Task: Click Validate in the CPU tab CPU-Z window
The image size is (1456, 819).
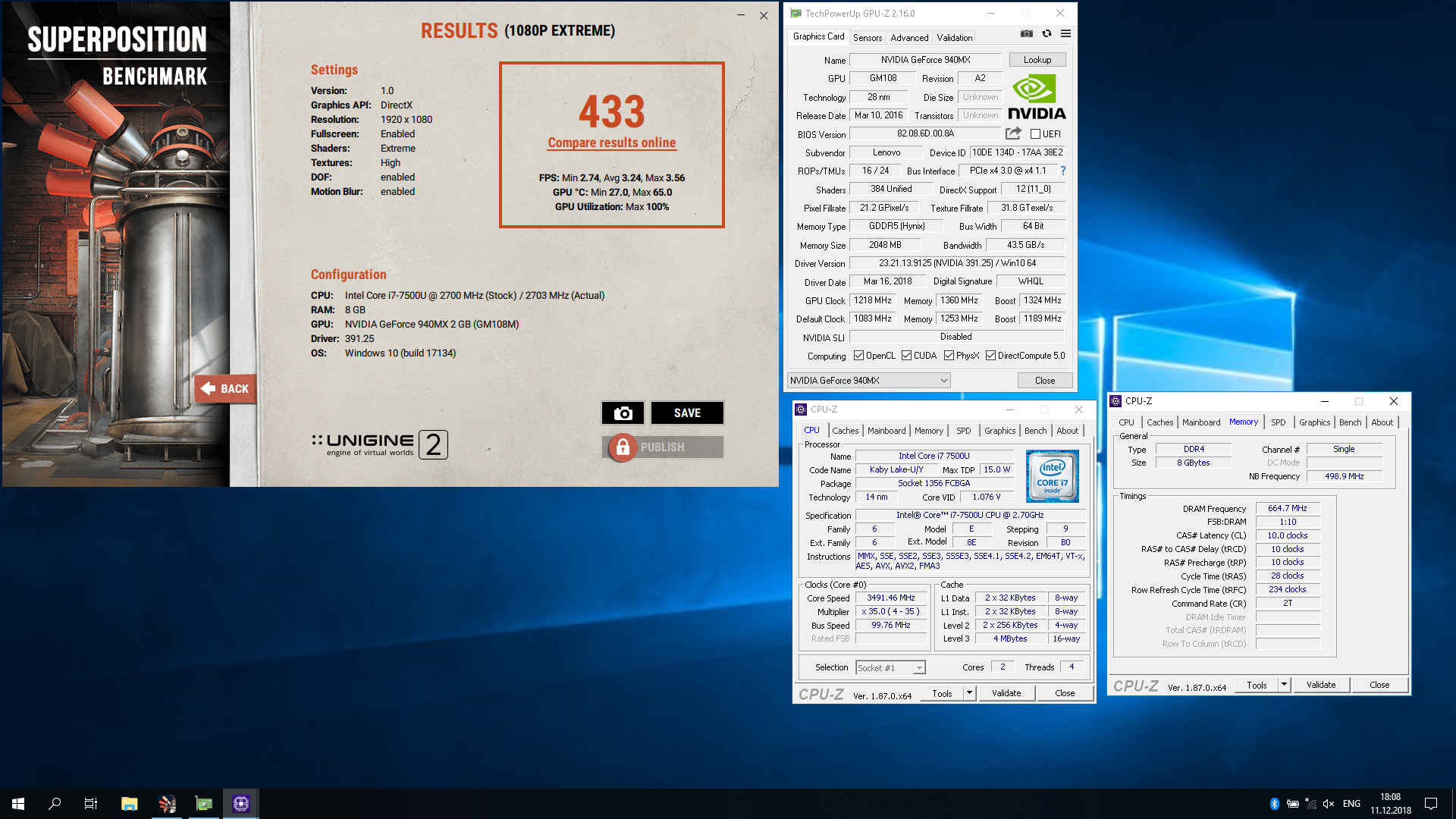Action: point(1006,693)
